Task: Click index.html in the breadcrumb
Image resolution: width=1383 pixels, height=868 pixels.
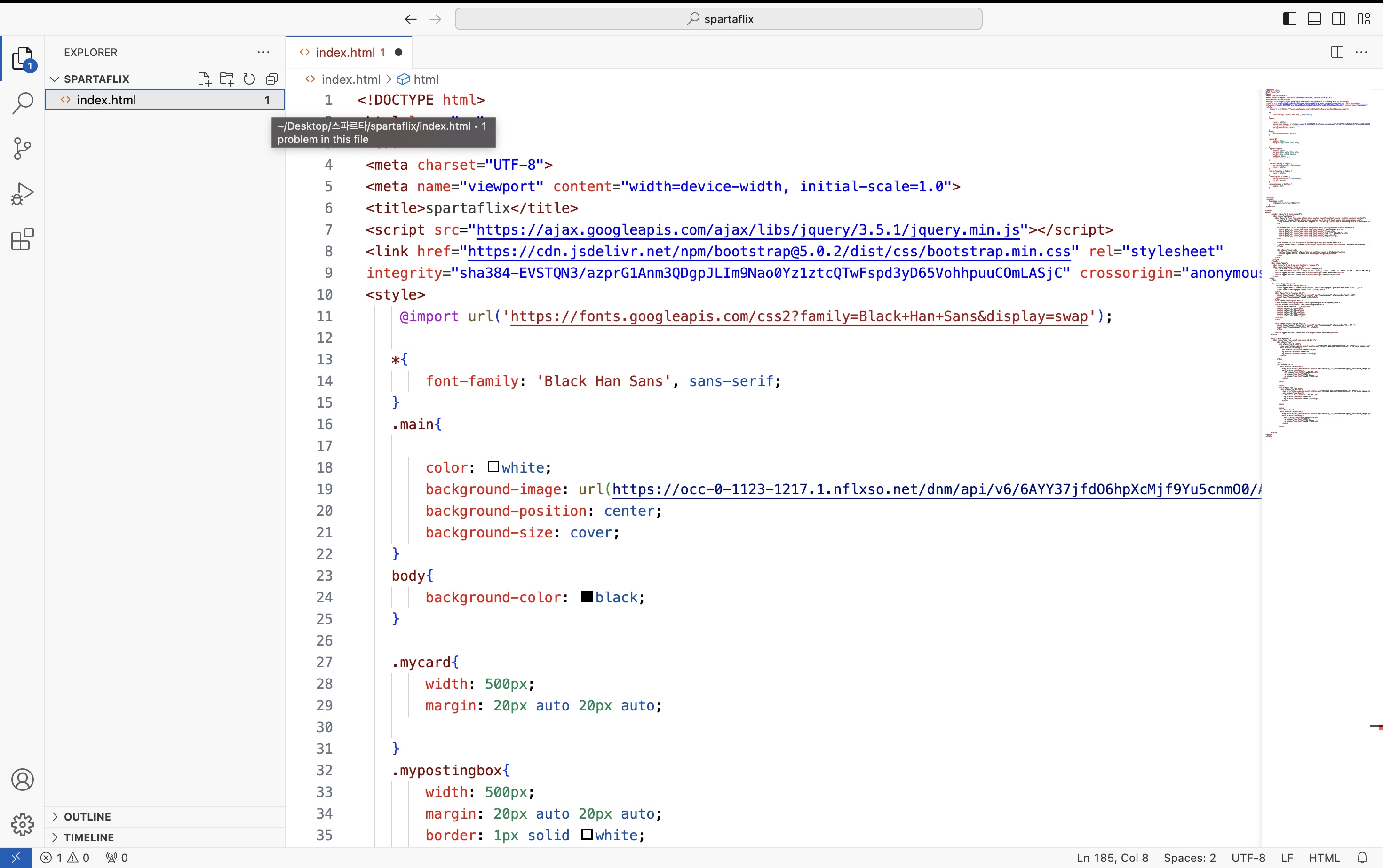Action: [x=350, y=79]
